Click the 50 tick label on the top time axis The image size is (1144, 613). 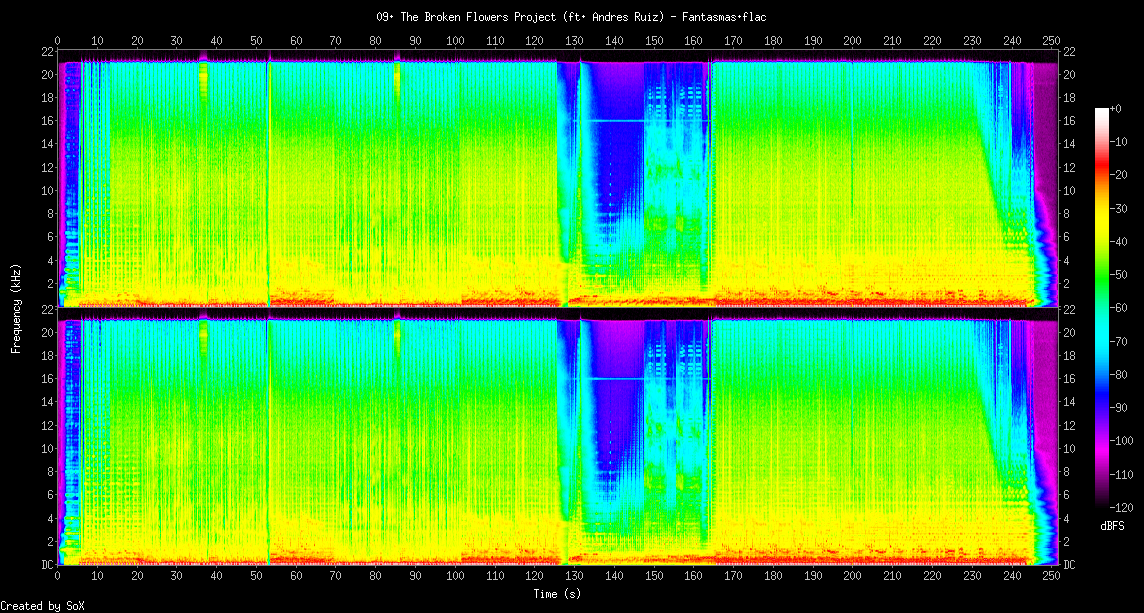(256, 41)
